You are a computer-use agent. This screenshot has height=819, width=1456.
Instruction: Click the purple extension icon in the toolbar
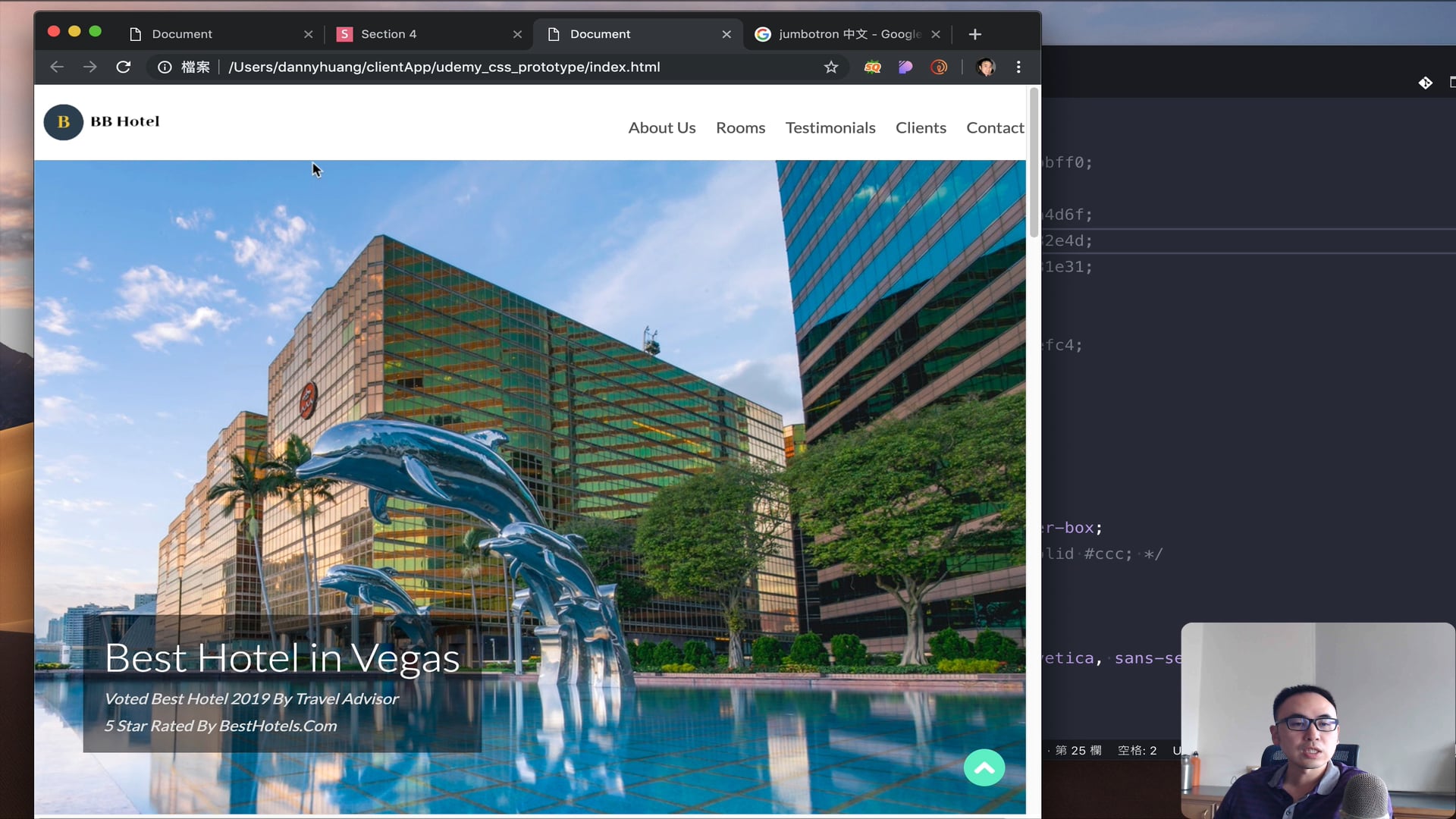point(905,67)
